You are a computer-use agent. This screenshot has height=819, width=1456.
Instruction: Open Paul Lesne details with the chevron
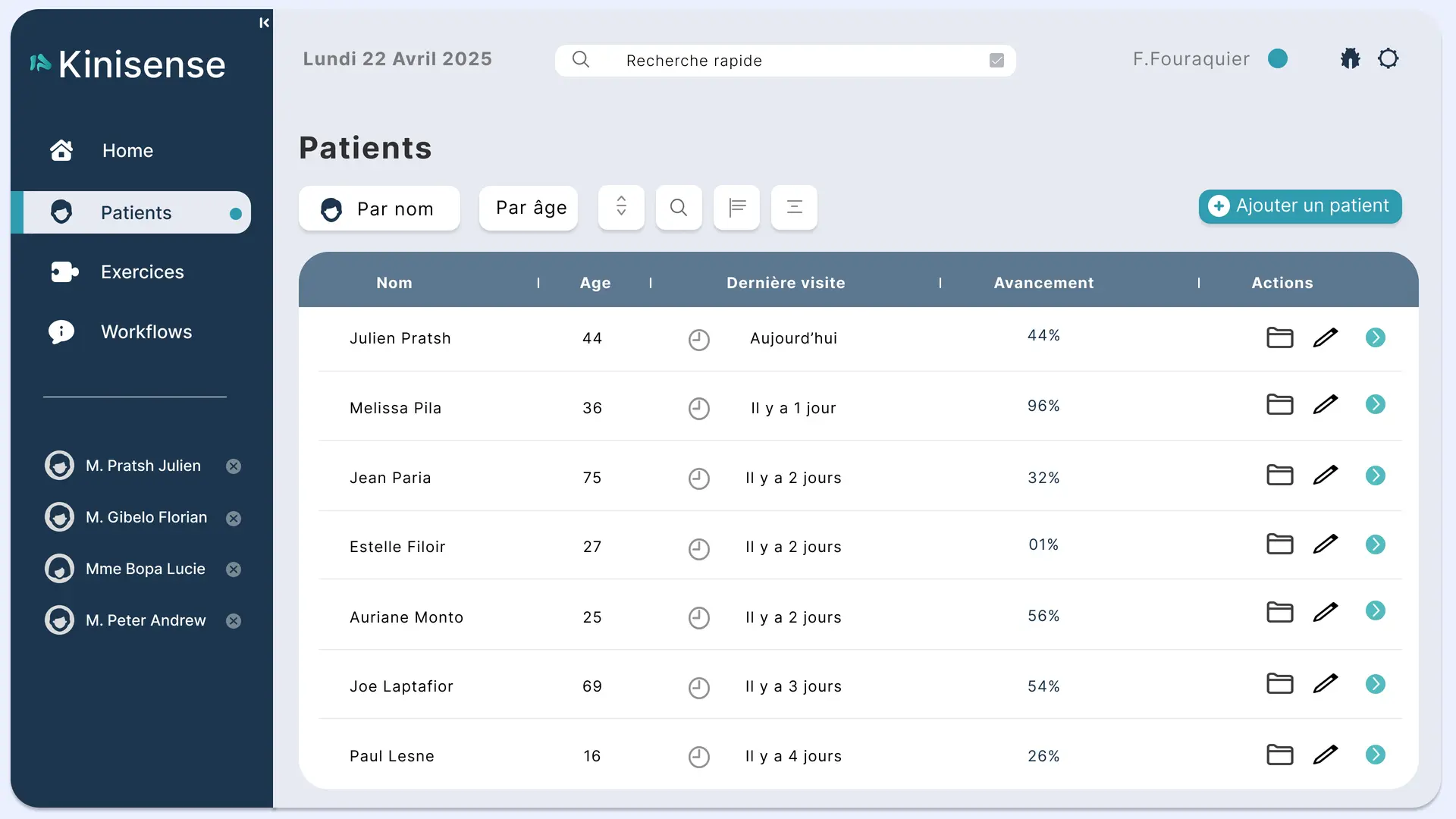(x=1375, y=755)
